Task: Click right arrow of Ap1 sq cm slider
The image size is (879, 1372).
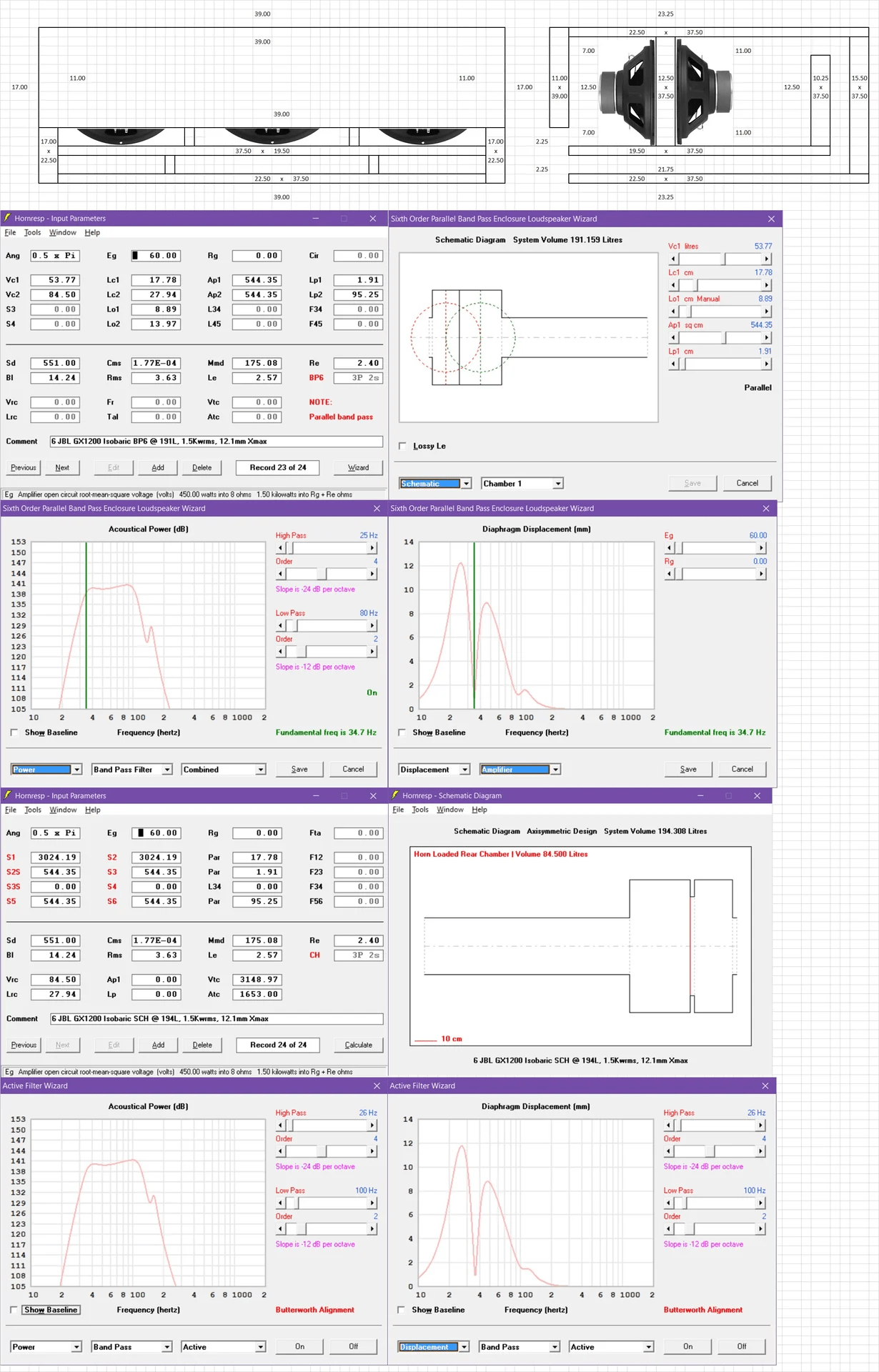Action: pyautogui.click(x=767, y=337)
